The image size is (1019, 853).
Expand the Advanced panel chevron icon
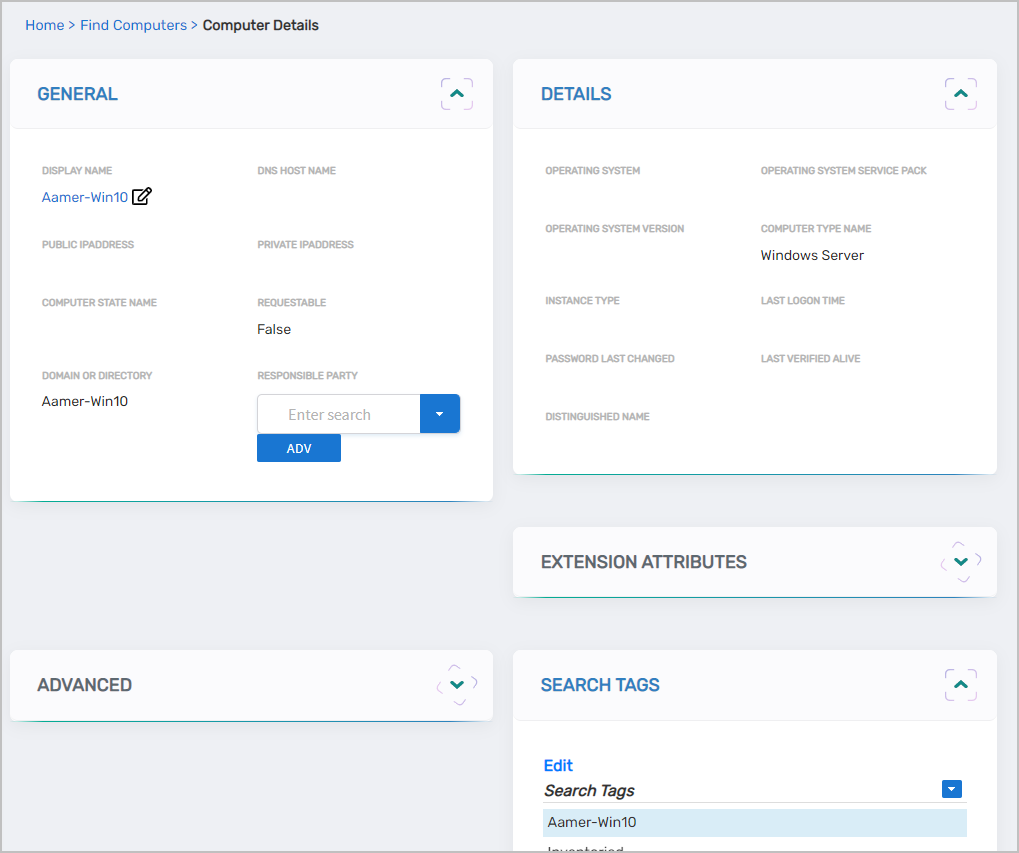tap(457, 685)
